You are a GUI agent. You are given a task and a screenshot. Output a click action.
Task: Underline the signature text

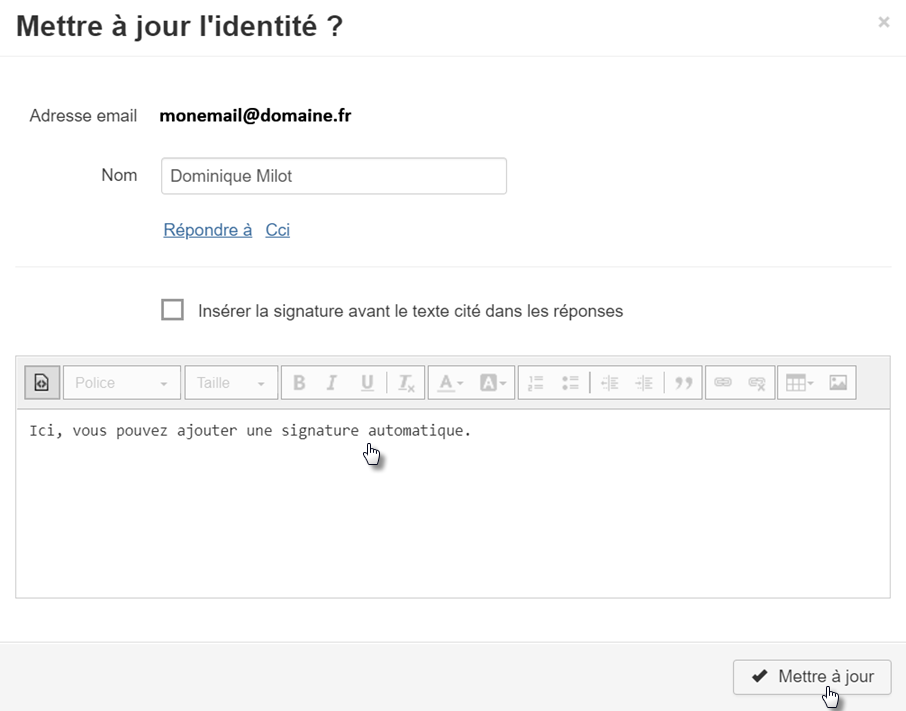click(367, 383)
